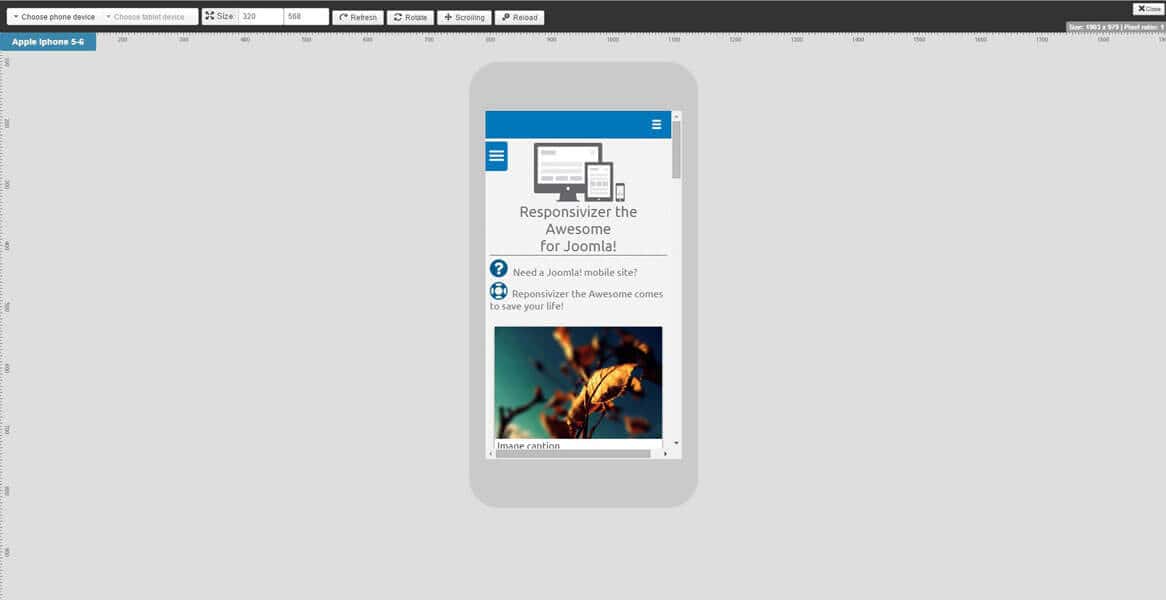Click the scroll-right arrow of the preview
The height and width of the screenshot is (600, 1166).
click(x=665, y=454)
